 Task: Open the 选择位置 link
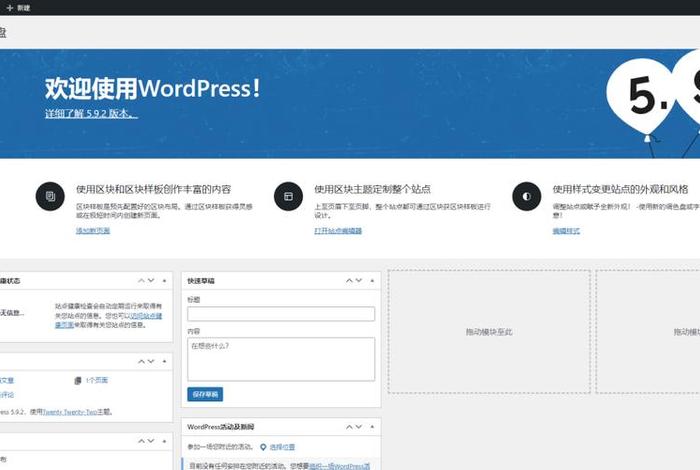click(x=282, y=447)
